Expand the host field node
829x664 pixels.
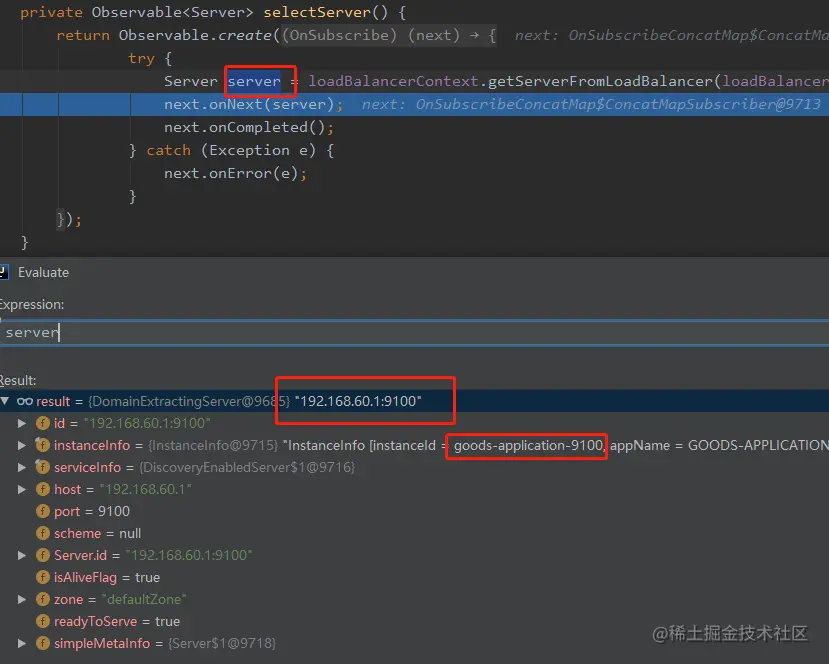point(22,490)
